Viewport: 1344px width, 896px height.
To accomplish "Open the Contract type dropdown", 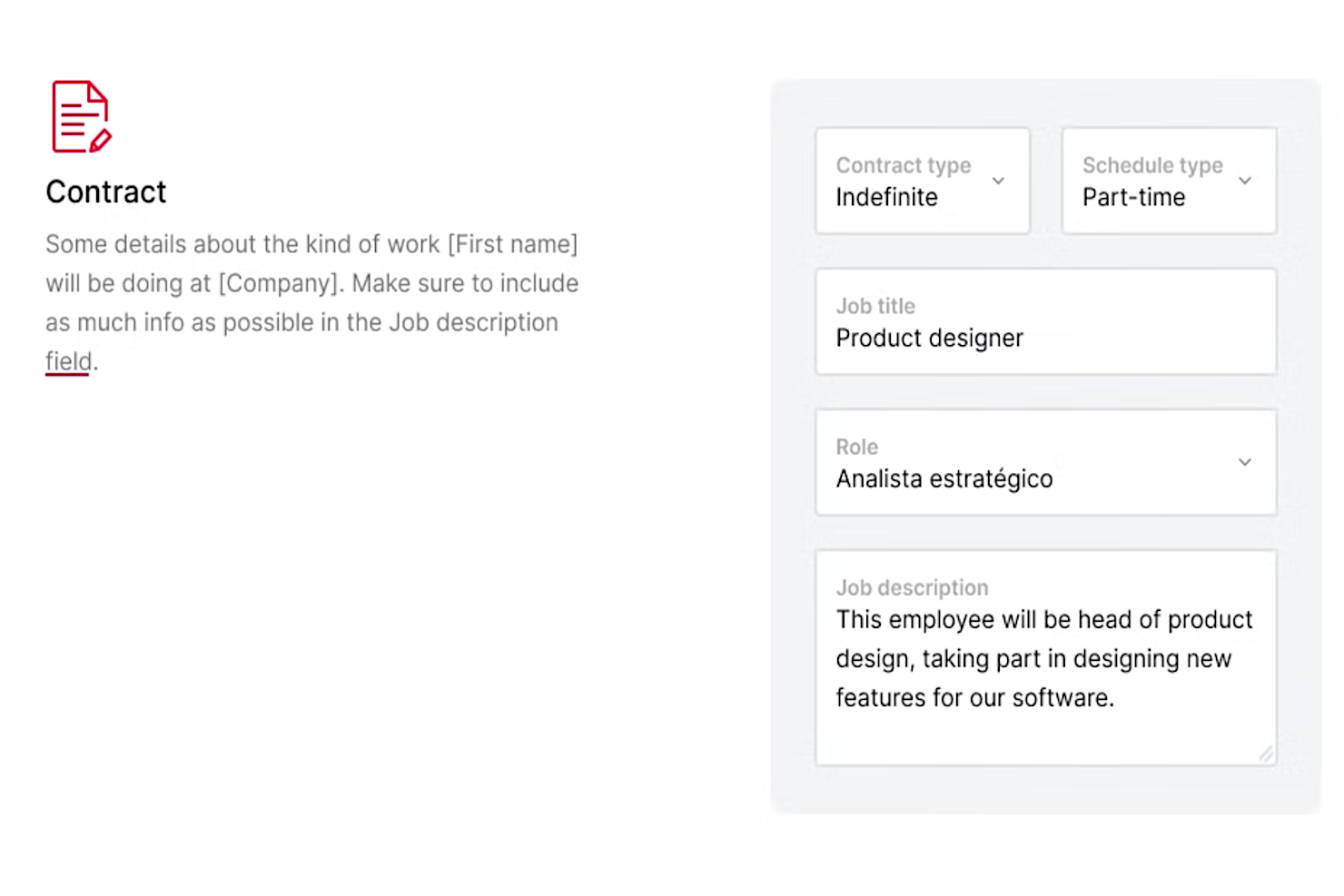I will click(922, 181).
